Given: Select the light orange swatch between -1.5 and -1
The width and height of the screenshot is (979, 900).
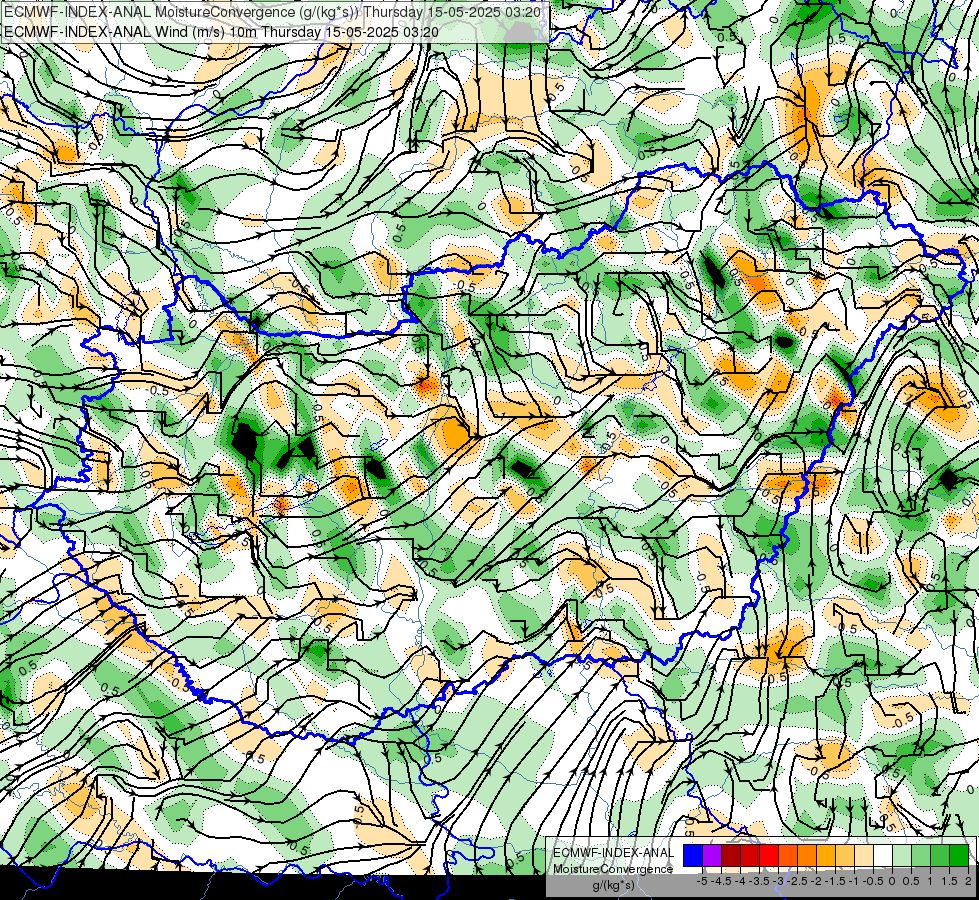Looking at the screenshot, I should (845, 855).
